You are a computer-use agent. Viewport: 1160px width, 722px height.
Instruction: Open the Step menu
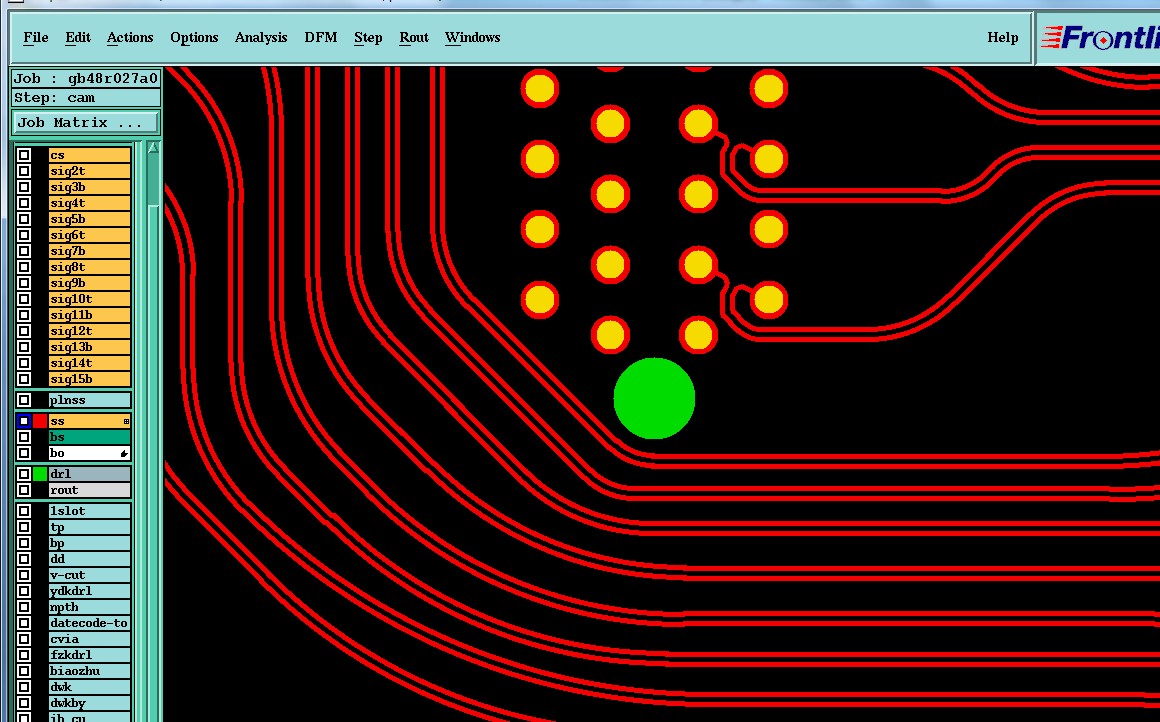[368, 38]
